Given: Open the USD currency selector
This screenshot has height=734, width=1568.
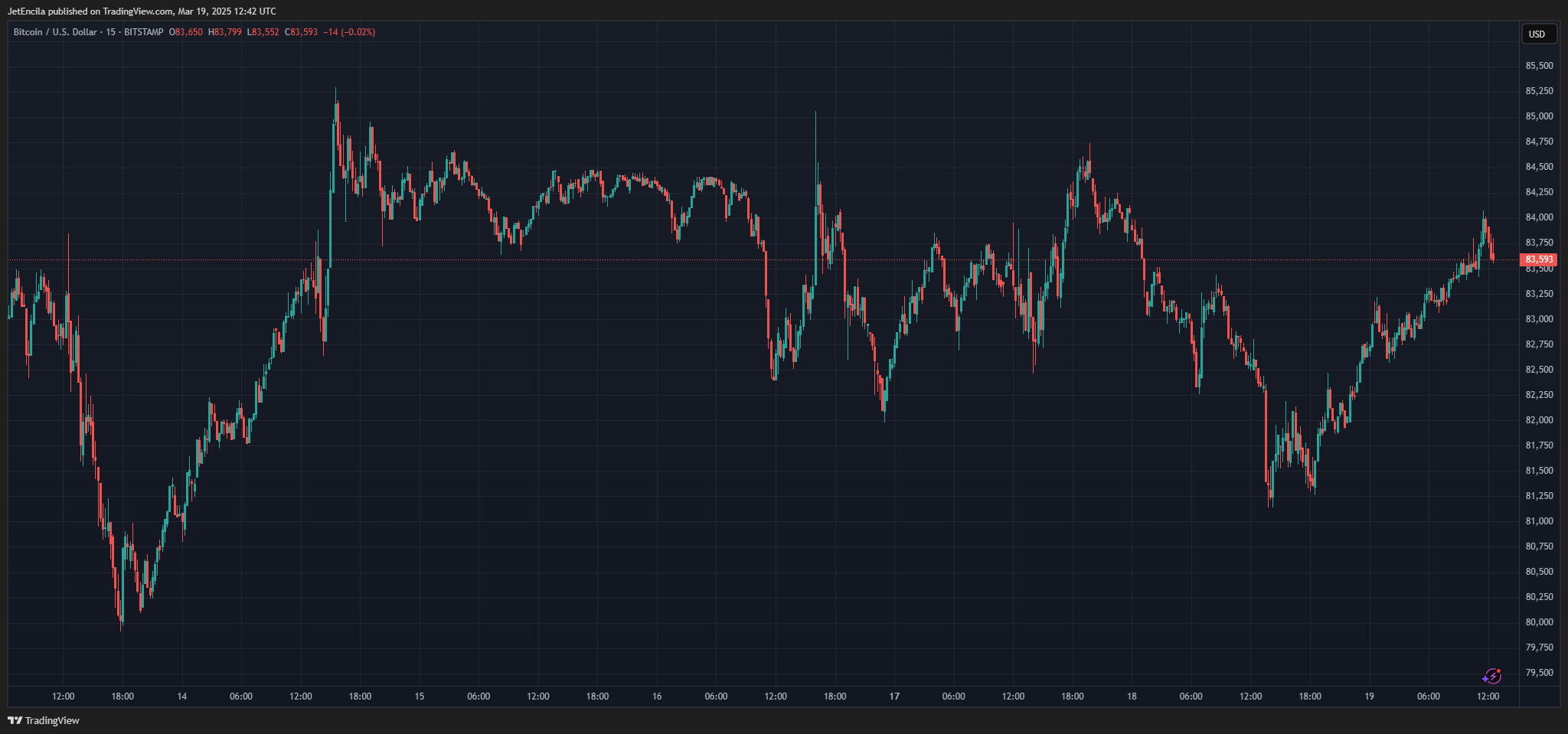Looking at the screenshot, I should 1538,34.
